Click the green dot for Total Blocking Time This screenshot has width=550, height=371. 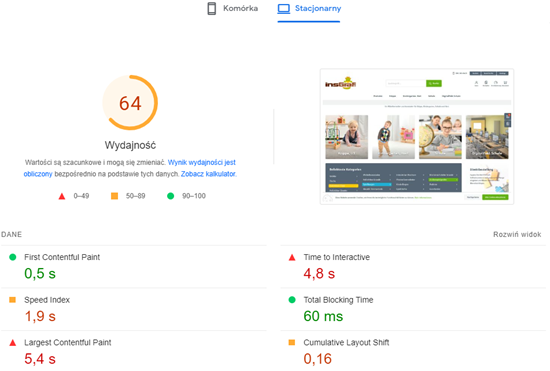[x=292, y=300]
